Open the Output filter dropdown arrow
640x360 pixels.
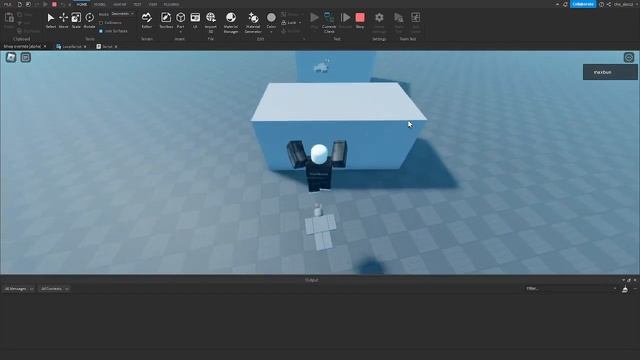[615, 289]
